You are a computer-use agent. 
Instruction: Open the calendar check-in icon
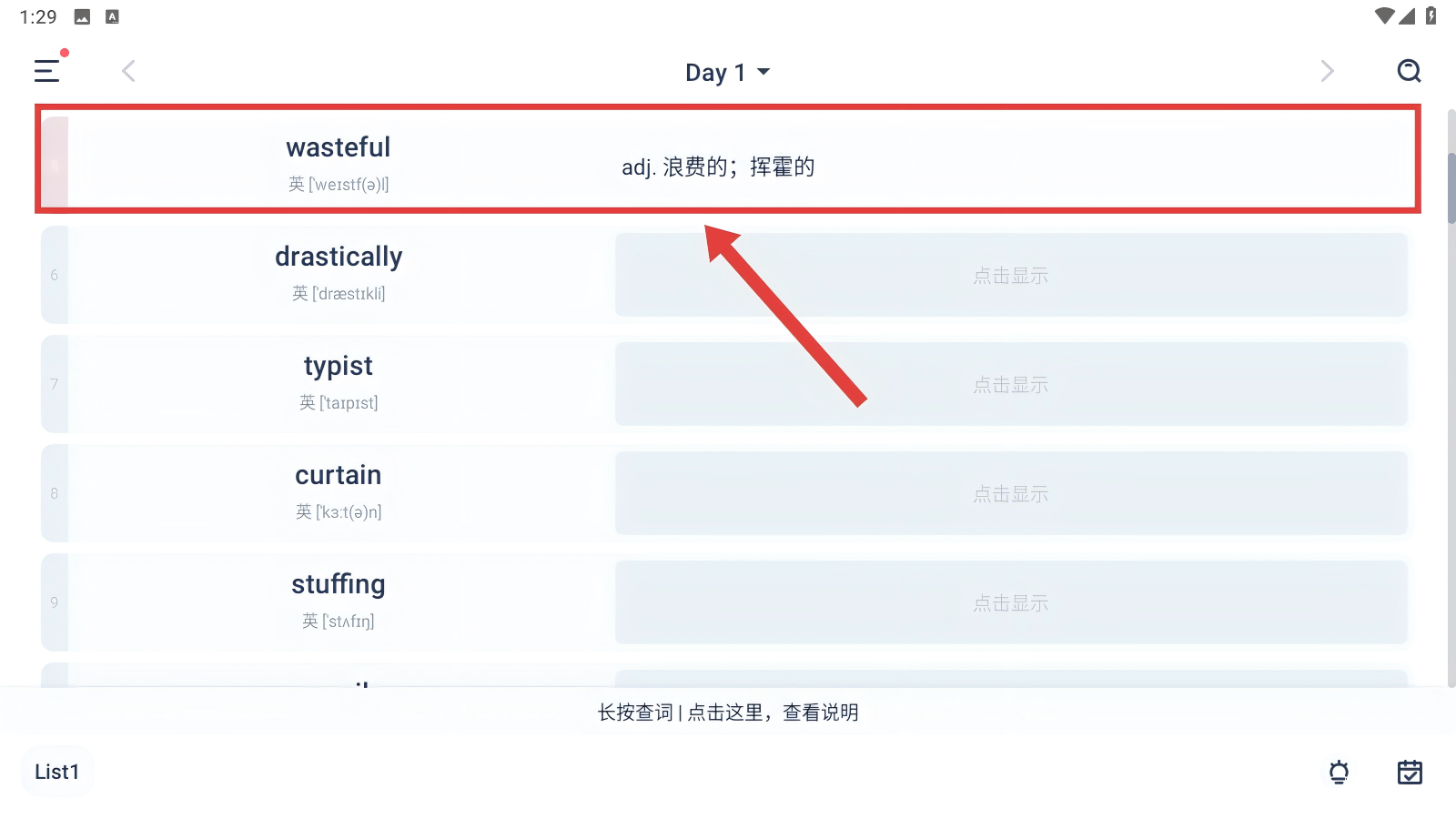tap(1410, 773)
